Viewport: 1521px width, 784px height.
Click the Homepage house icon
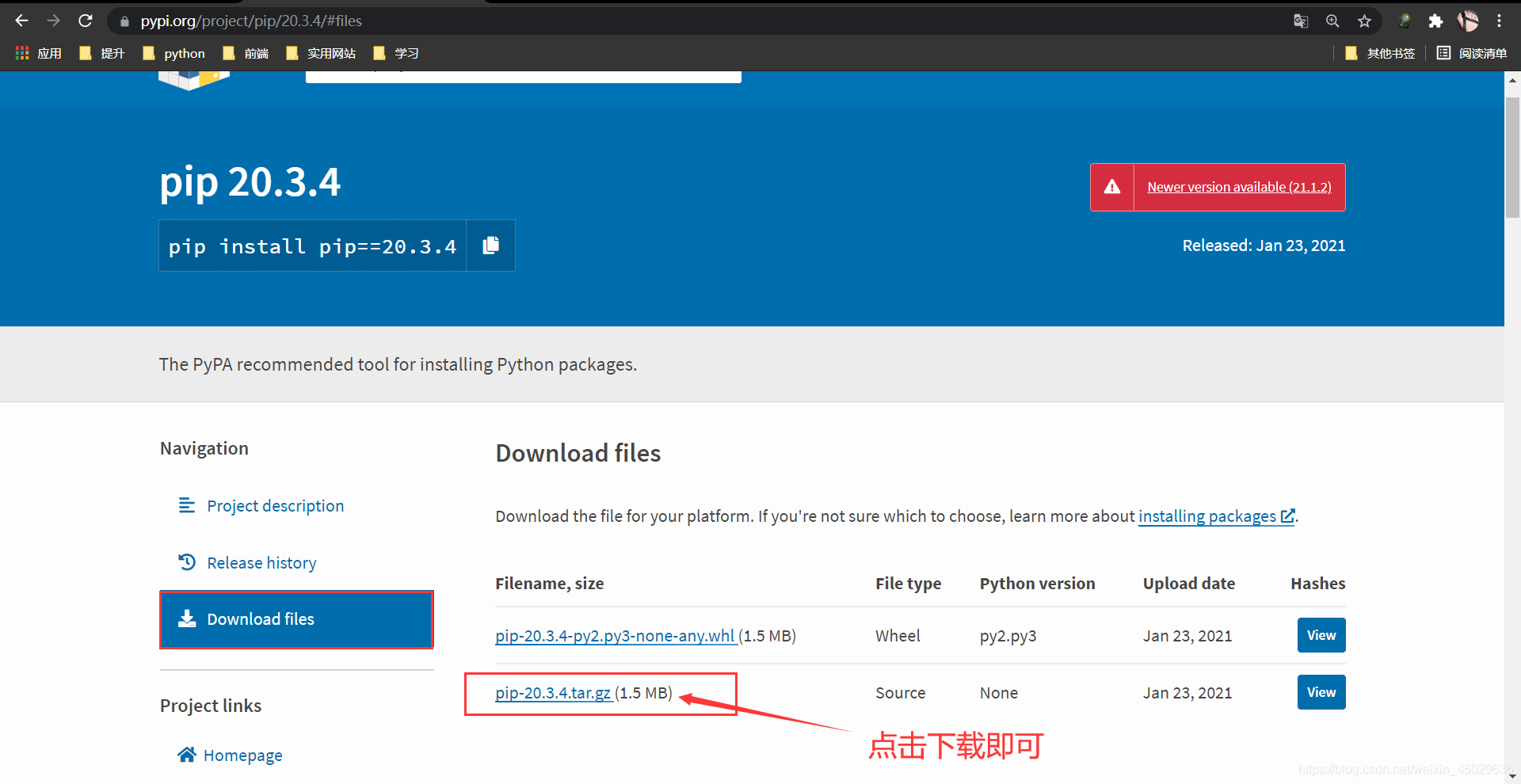click(187, 755)
